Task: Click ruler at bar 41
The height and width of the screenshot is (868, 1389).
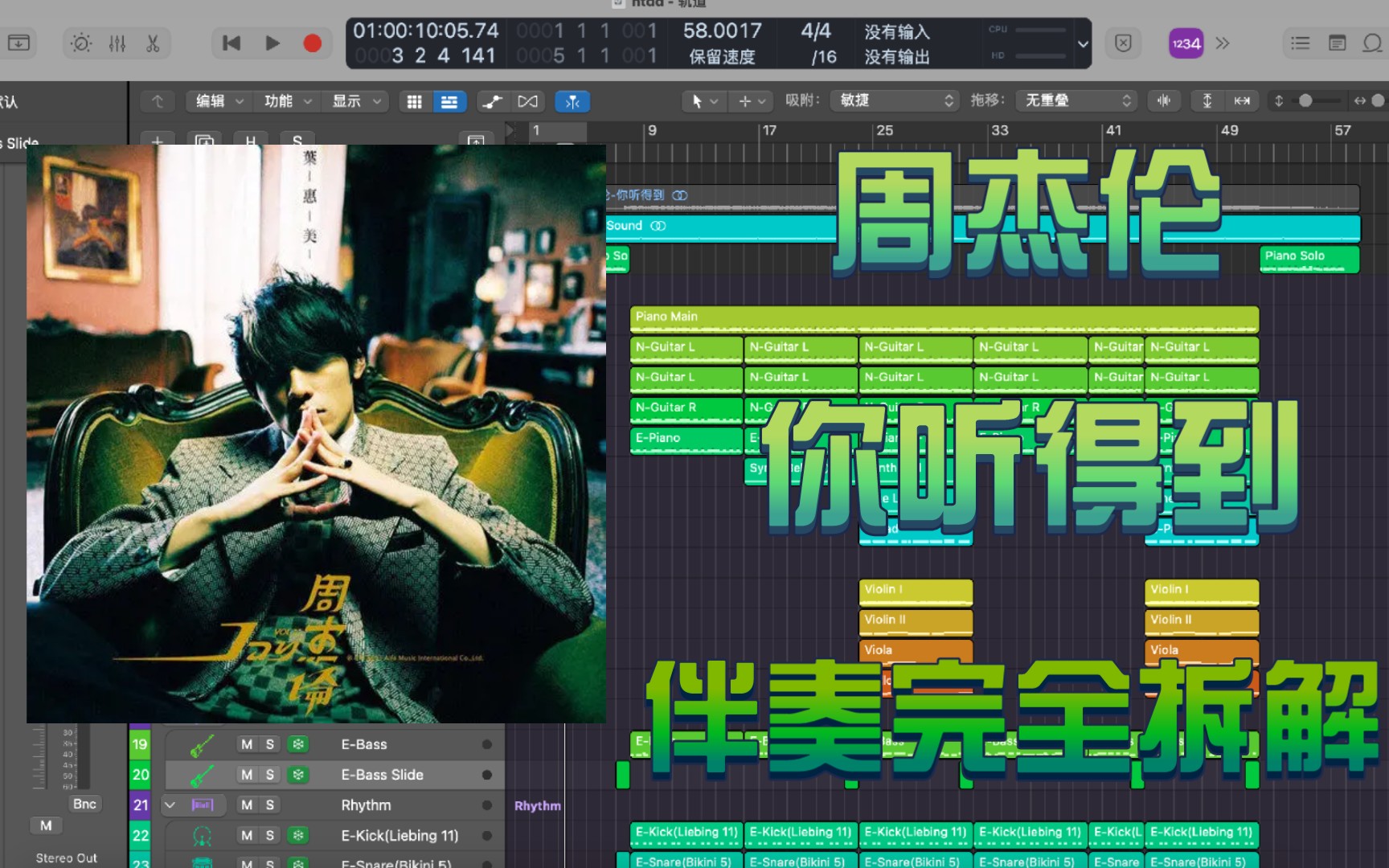Action: [x=1113, y=130]
